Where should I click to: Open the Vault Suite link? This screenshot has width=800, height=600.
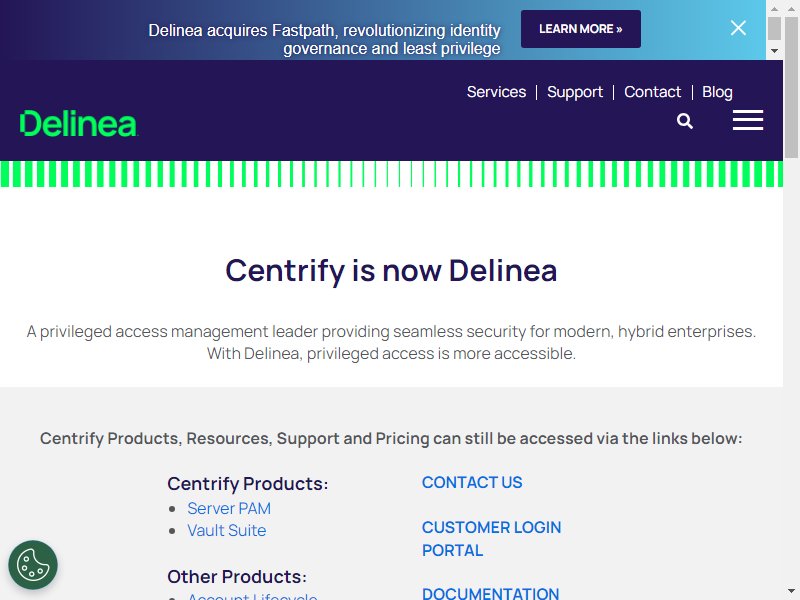pos(227,530)
